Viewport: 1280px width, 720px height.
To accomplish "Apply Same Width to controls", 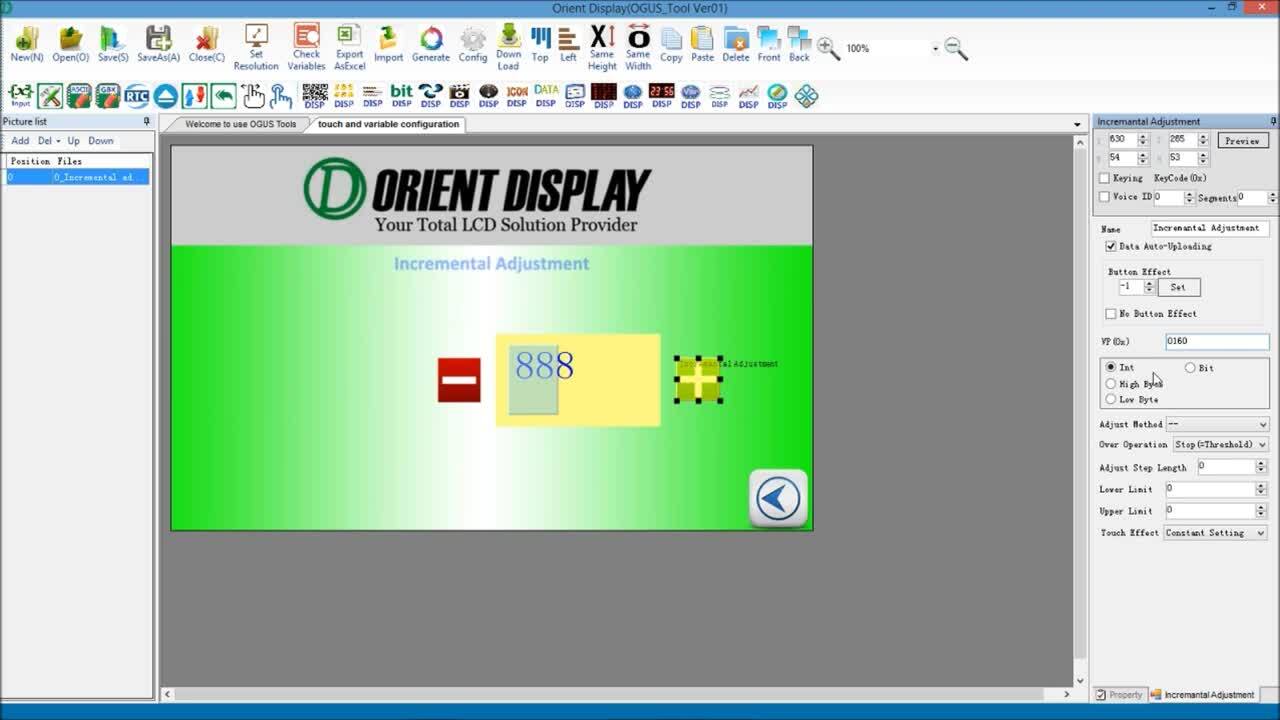I will 638,48.
